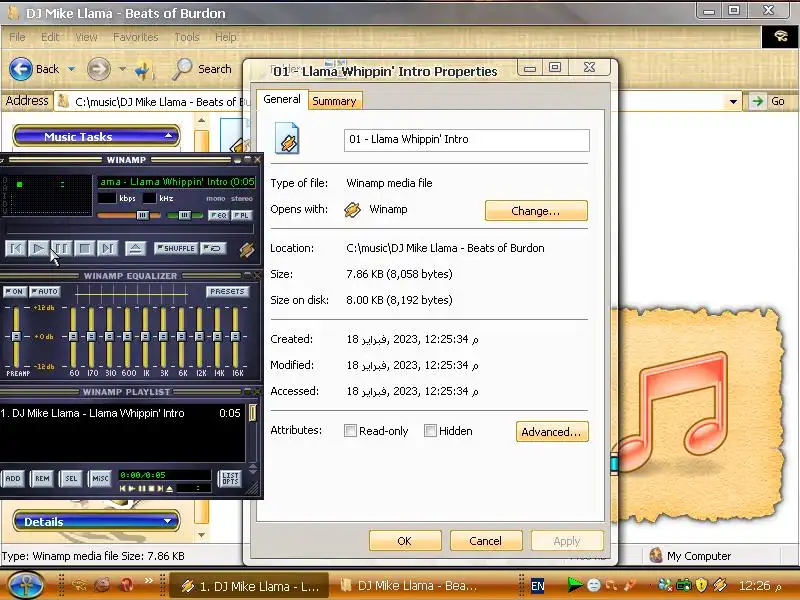The height and width of the screenshot is (600, 800).
Task: Select playlist entry Llama Whippin' Intro
Action: tap(121, 413)
